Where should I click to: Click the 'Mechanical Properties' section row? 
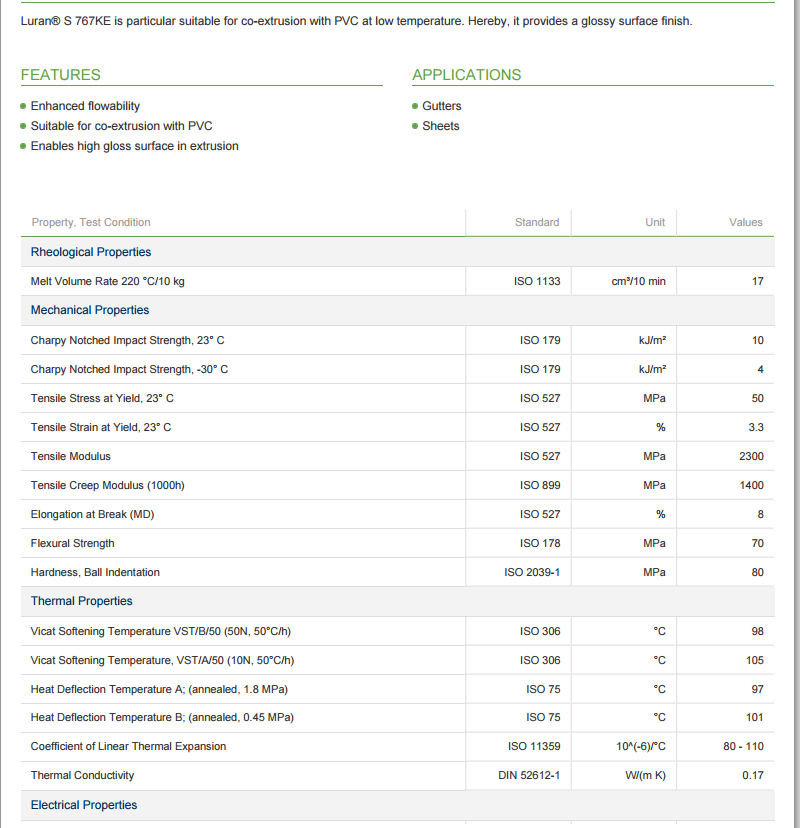point(398,310)
